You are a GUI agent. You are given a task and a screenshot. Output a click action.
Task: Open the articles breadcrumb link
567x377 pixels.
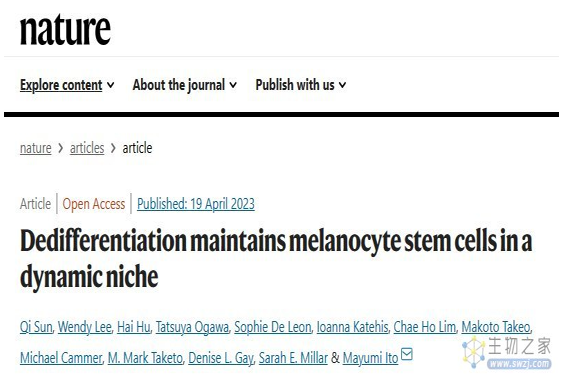(87, 148)
